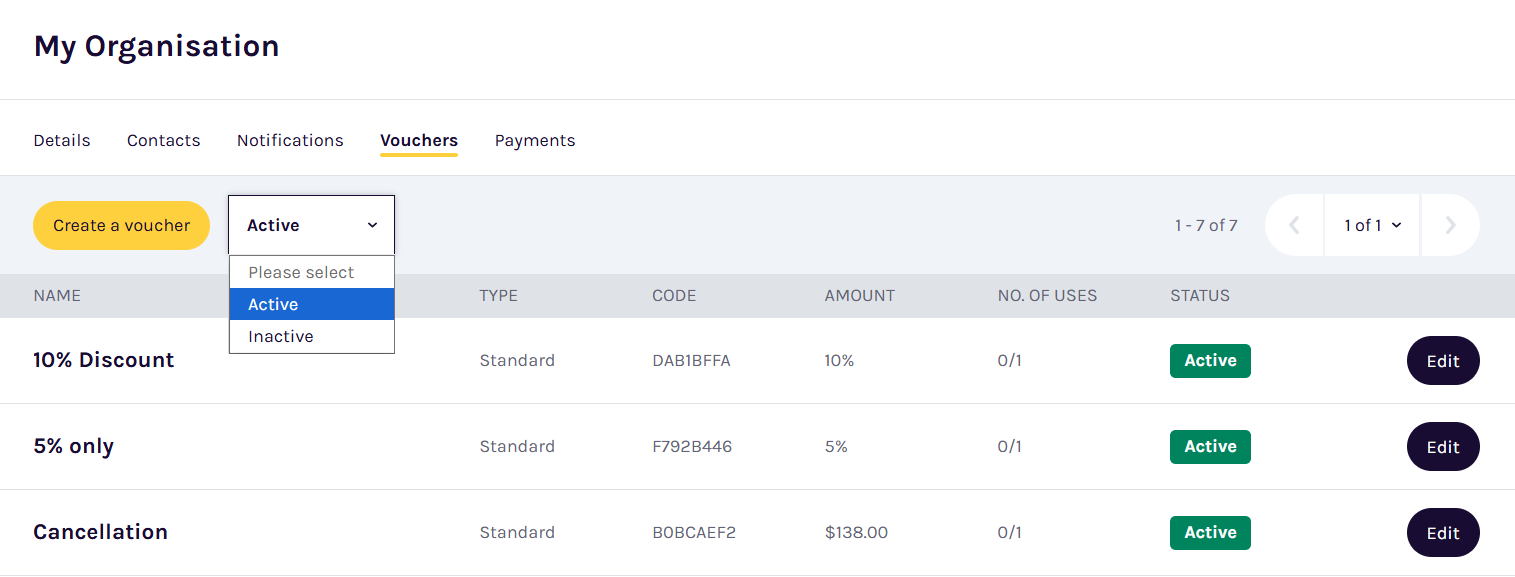Click the Cancellation voucher name
The width and height of the screenshot is (1515, 577).
pyautogui.click(x=100, y=532)
